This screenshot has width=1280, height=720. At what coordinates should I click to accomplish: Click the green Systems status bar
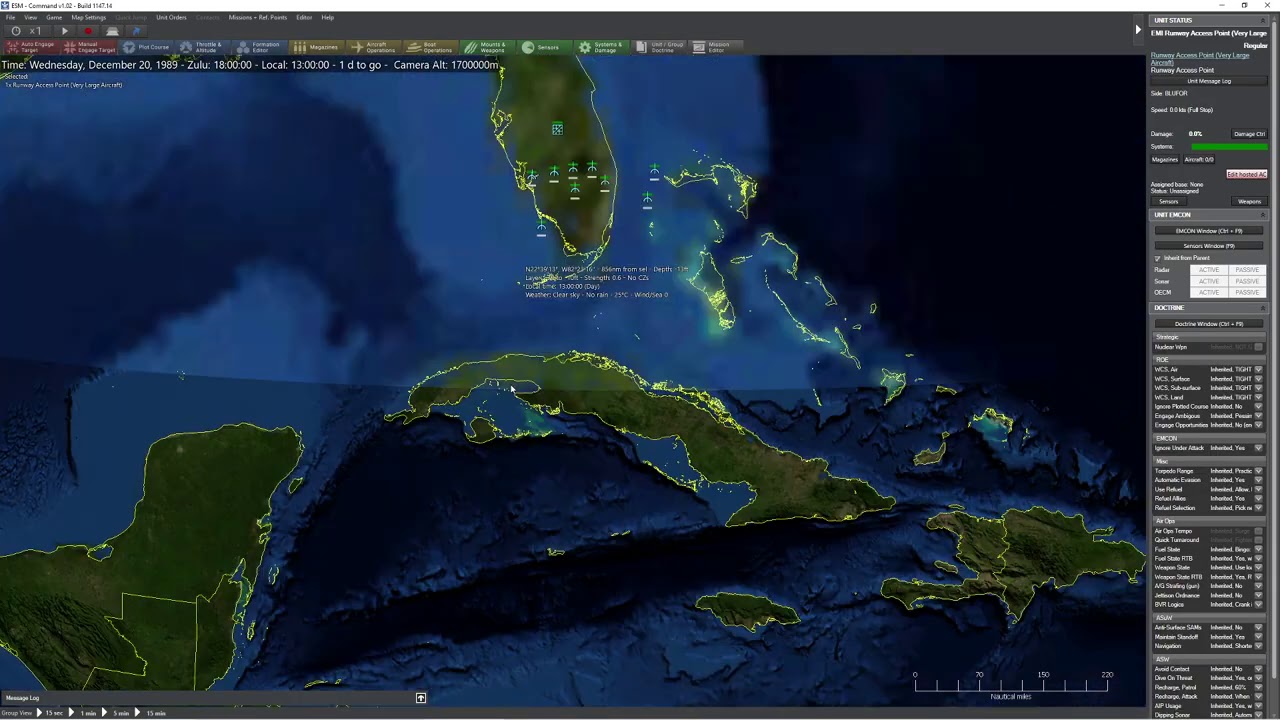[1229, 147]
